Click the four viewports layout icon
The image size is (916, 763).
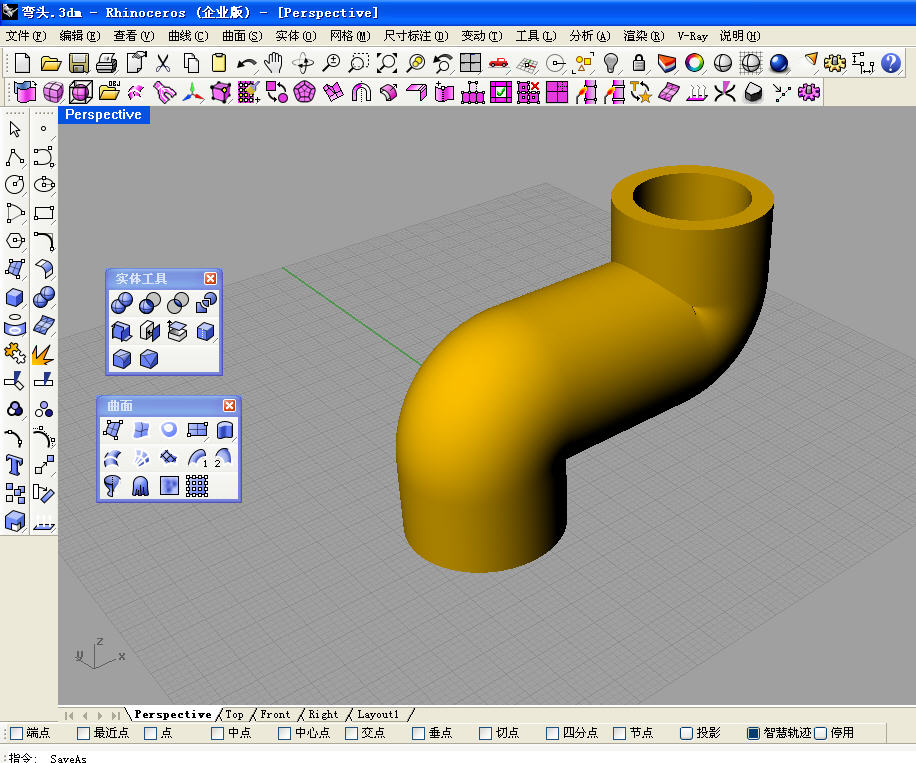tap(470, 63)
